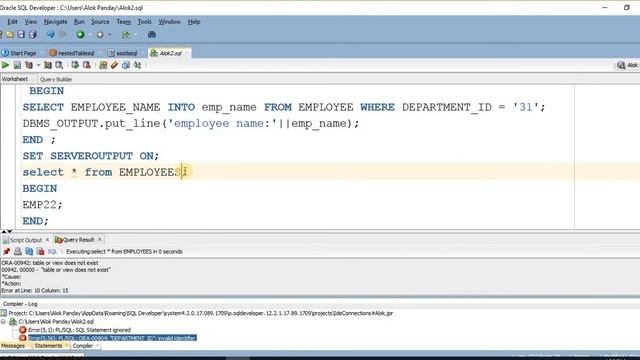Click the green Back navigation icon
This screenshot has height=360, width=640.
pyautogui.click(x=80, y=35)
